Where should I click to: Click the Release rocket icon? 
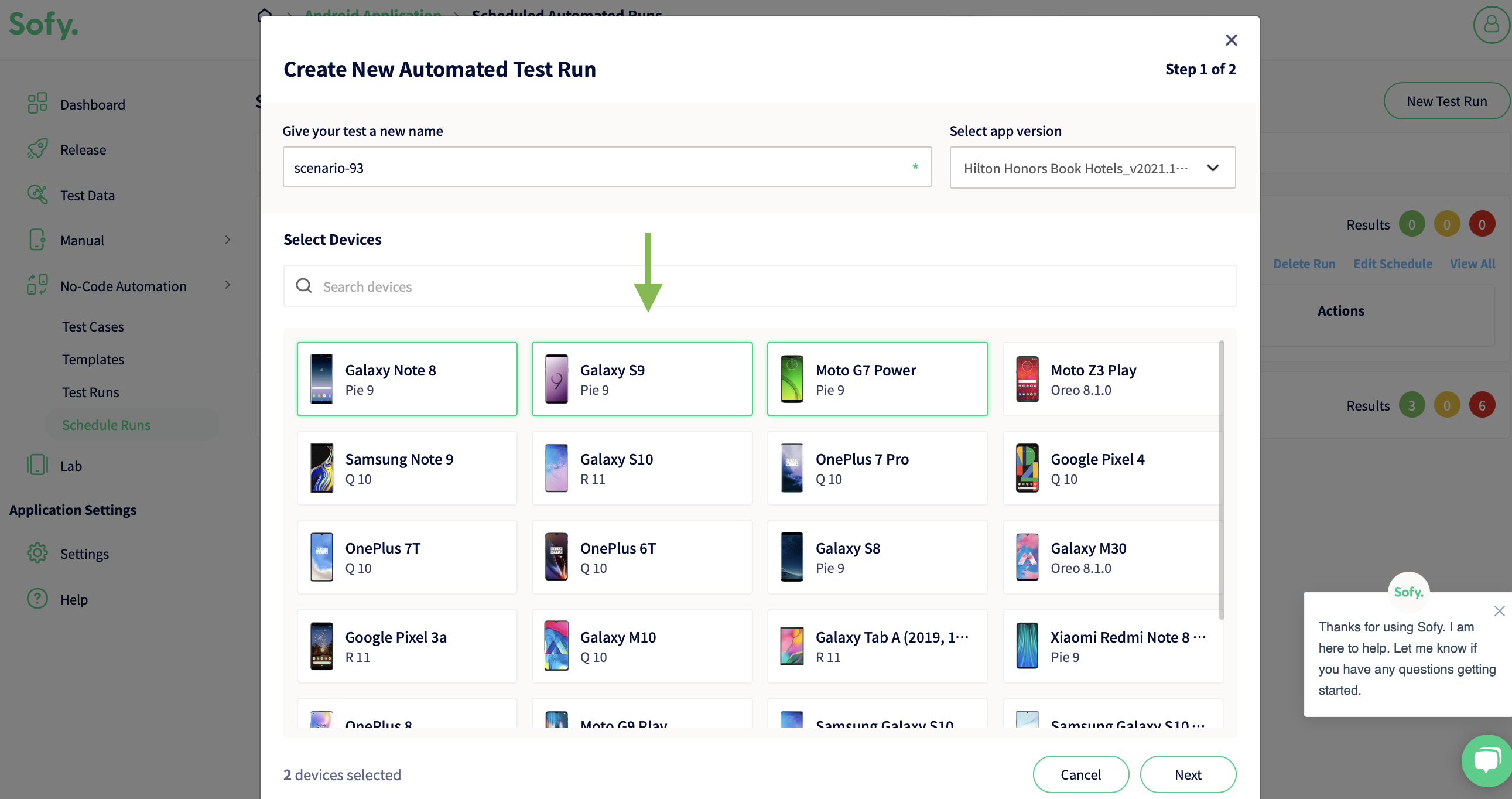pos(37,149)
